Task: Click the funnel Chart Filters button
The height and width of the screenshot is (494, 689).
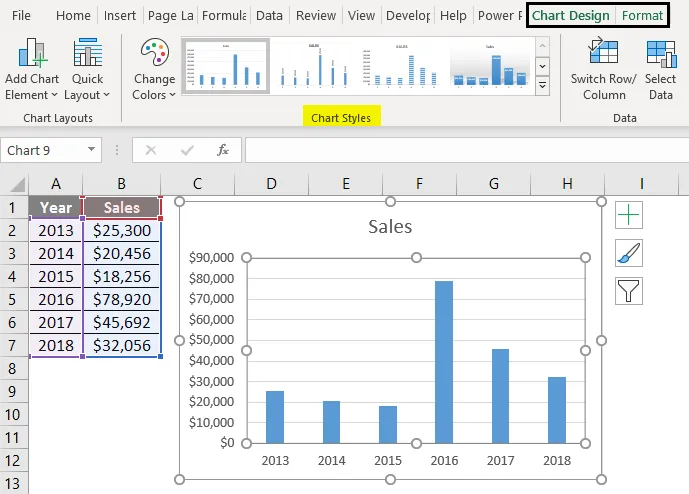Action: [x=629, y=291]
